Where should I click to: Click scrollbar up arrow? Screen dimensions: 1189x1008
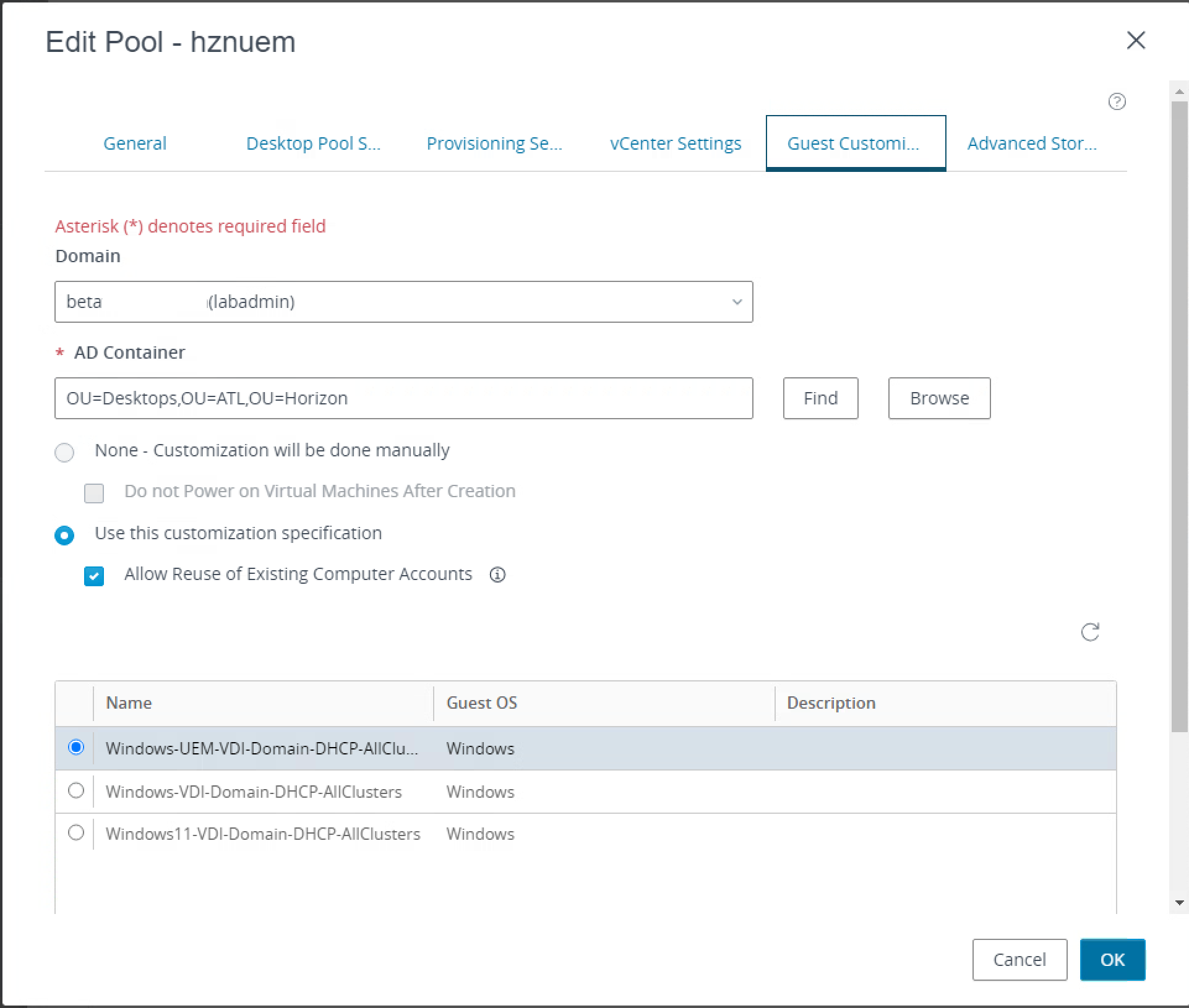click(x=1179, y=92)
